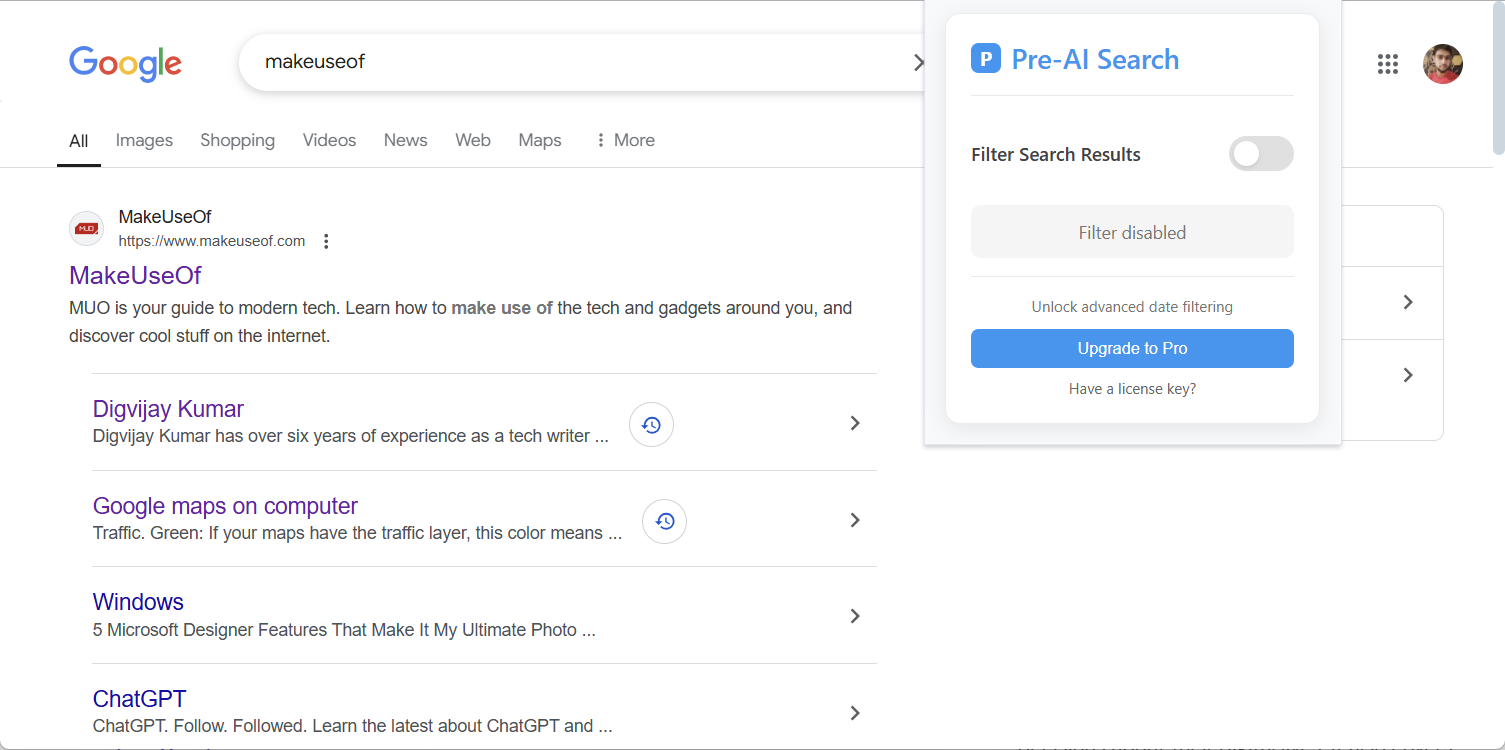Open three-dot options for MakeUseOf result
Viewport: 1505px width, 750px height.
point(326,241)
